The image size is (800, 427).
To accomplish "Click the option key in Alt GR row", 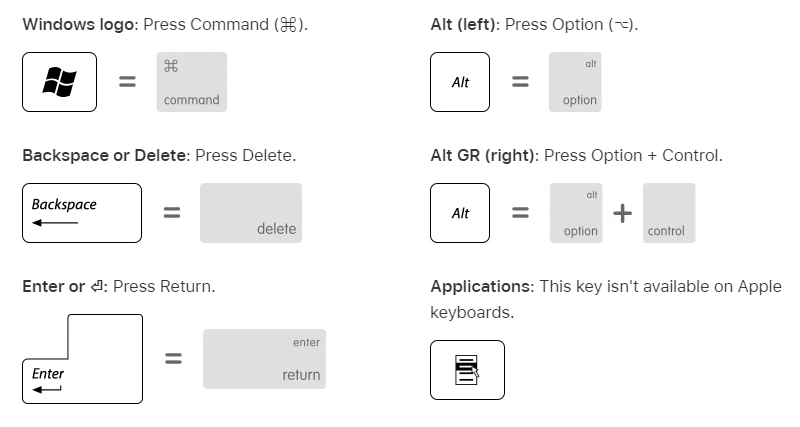I will (576, 213).
